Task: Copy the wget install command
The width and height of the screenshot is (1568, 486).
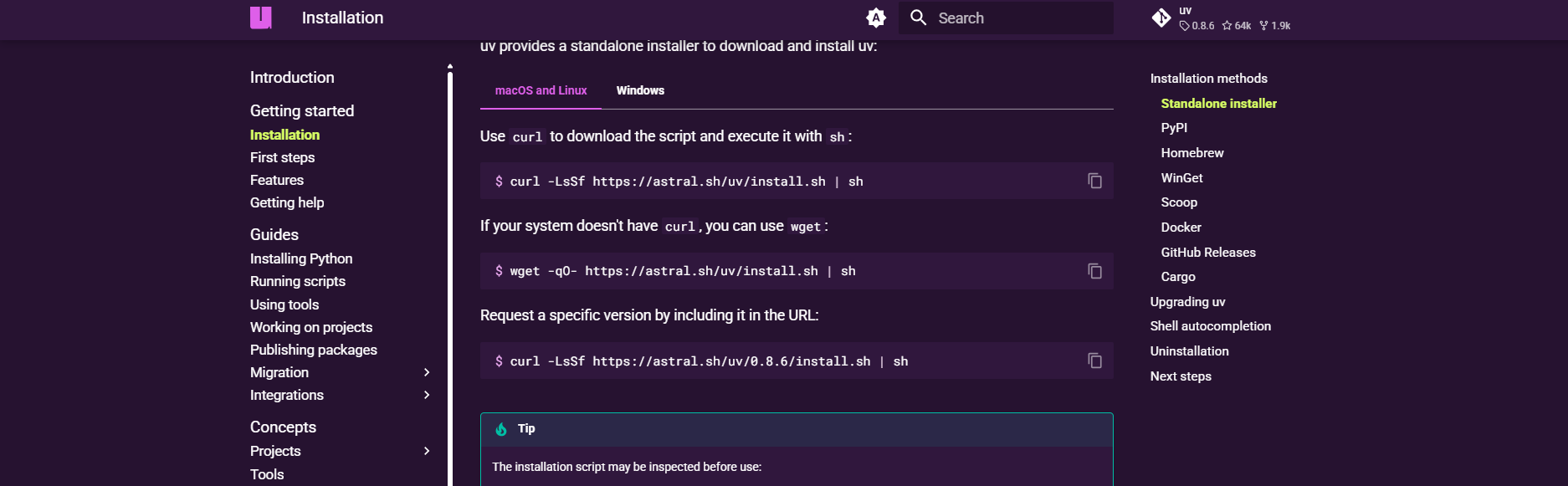Action: (1094, 271)
